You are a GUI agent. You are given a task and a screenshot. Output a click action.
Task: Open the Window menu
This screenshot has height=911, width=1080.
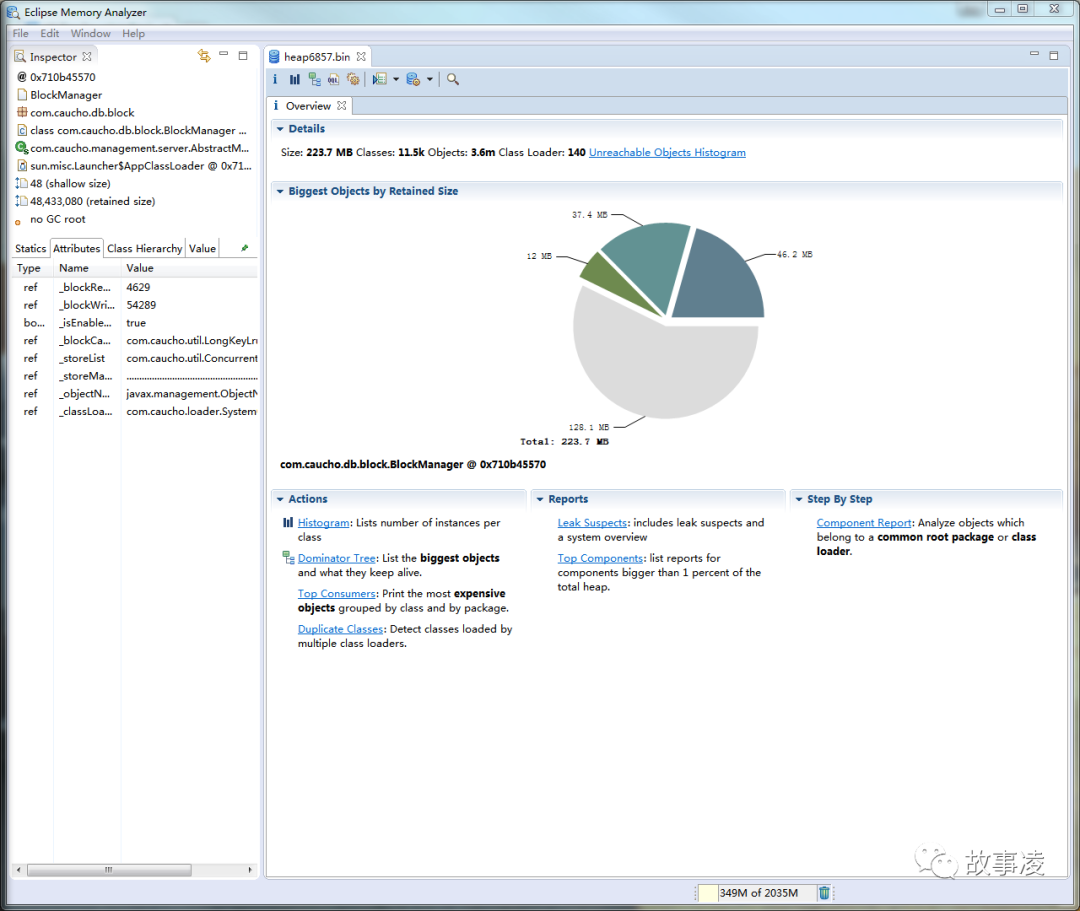(x=90, y=33)
